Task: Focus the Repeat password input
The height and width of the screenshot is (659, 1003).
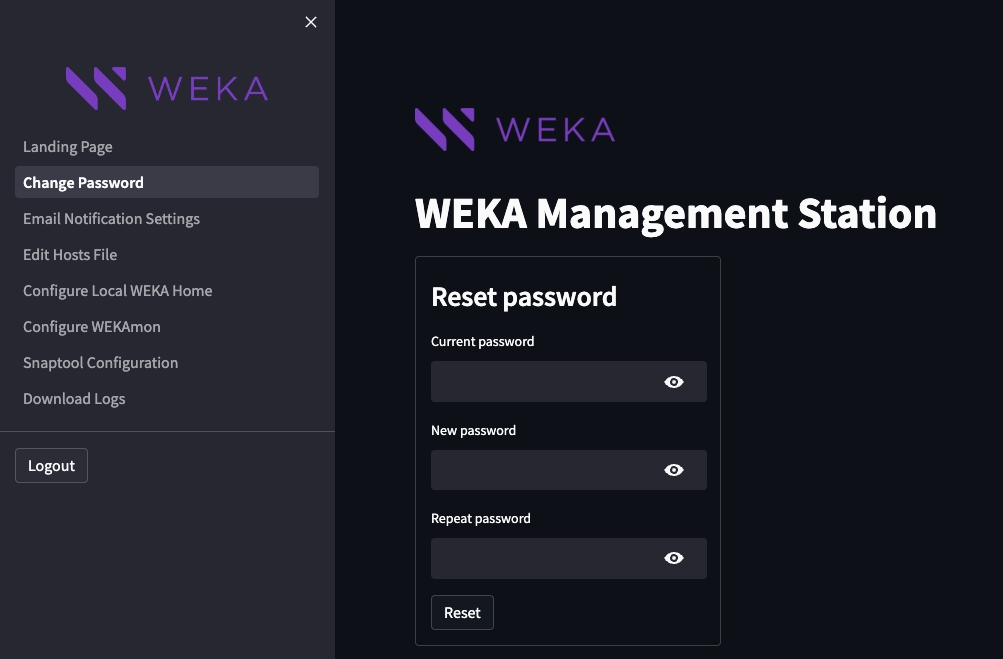Action: click(x=545, y=558)
